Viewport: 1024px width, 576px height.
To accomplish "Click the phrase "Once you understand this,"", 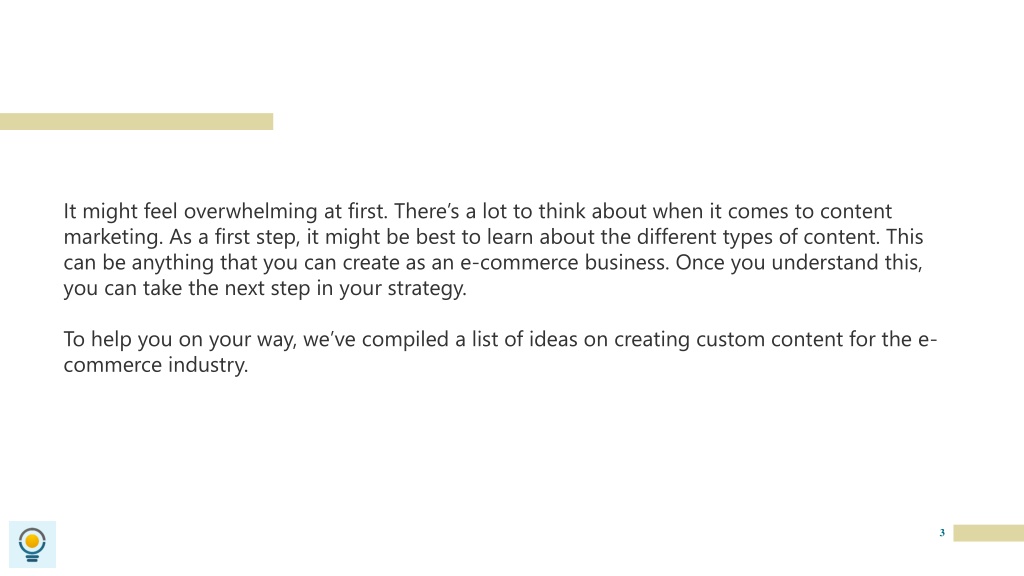I will click(799, 263).
